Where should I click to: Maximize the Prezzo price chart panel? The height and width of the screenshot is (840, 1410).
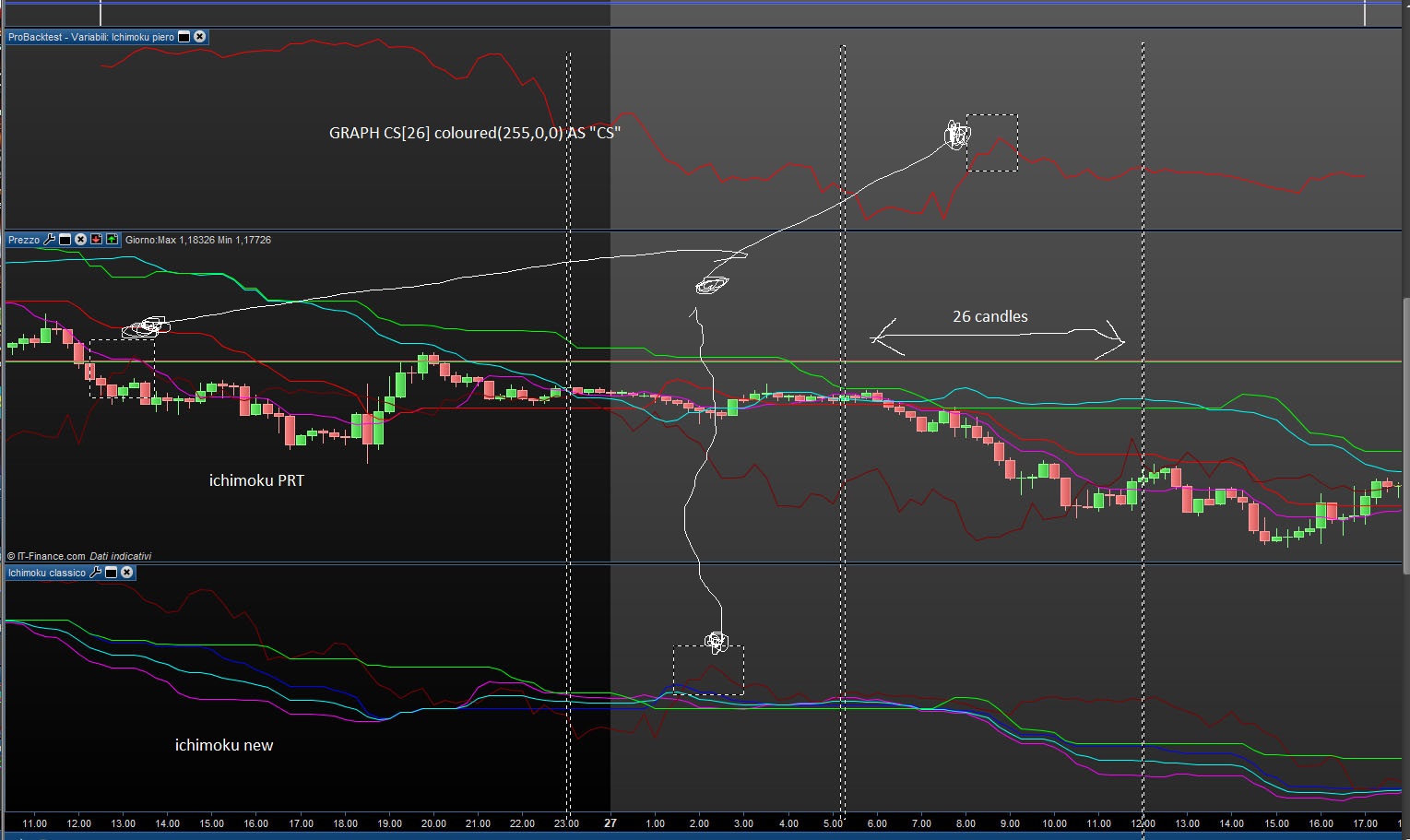coord(65,240)
